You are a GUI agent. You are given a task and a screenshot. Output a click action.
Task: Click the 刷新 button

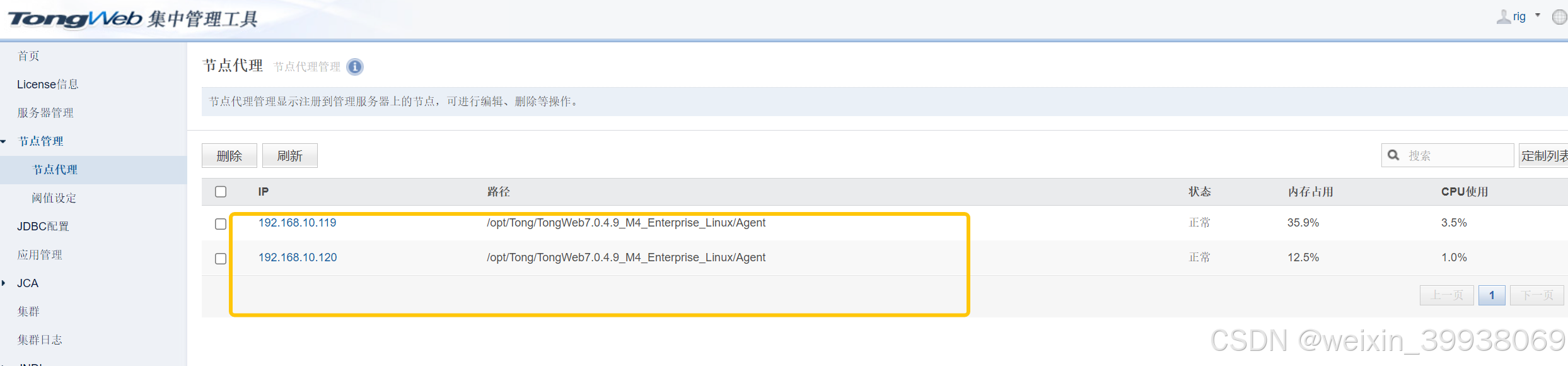point(290,156)
